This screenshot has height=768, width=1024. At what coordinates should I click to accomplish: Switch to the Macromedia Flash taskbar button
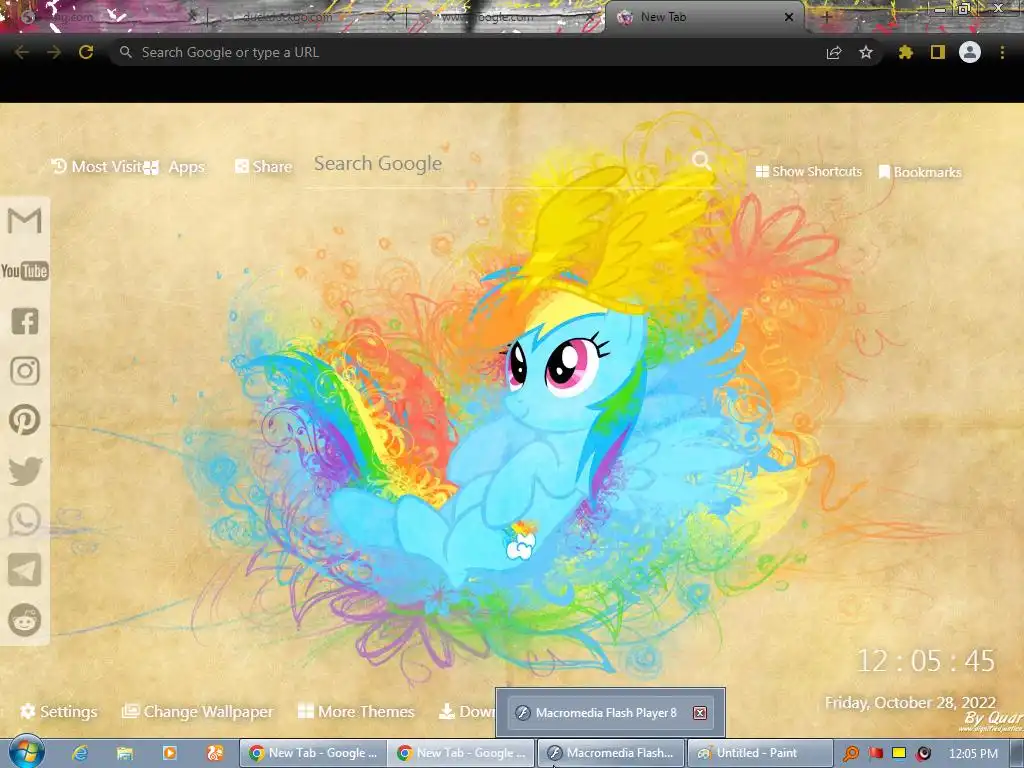[611, 753]
